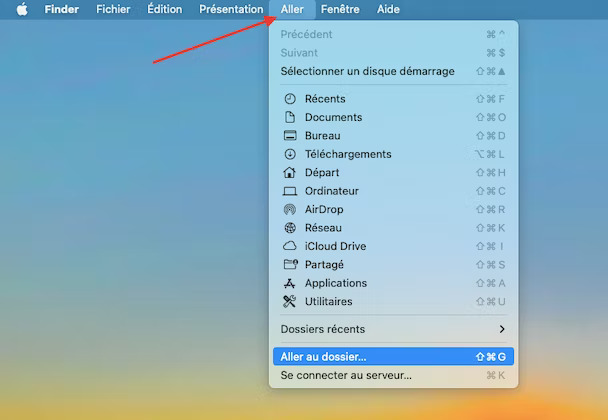Click the Documents page icon

(x=290, y=117)
